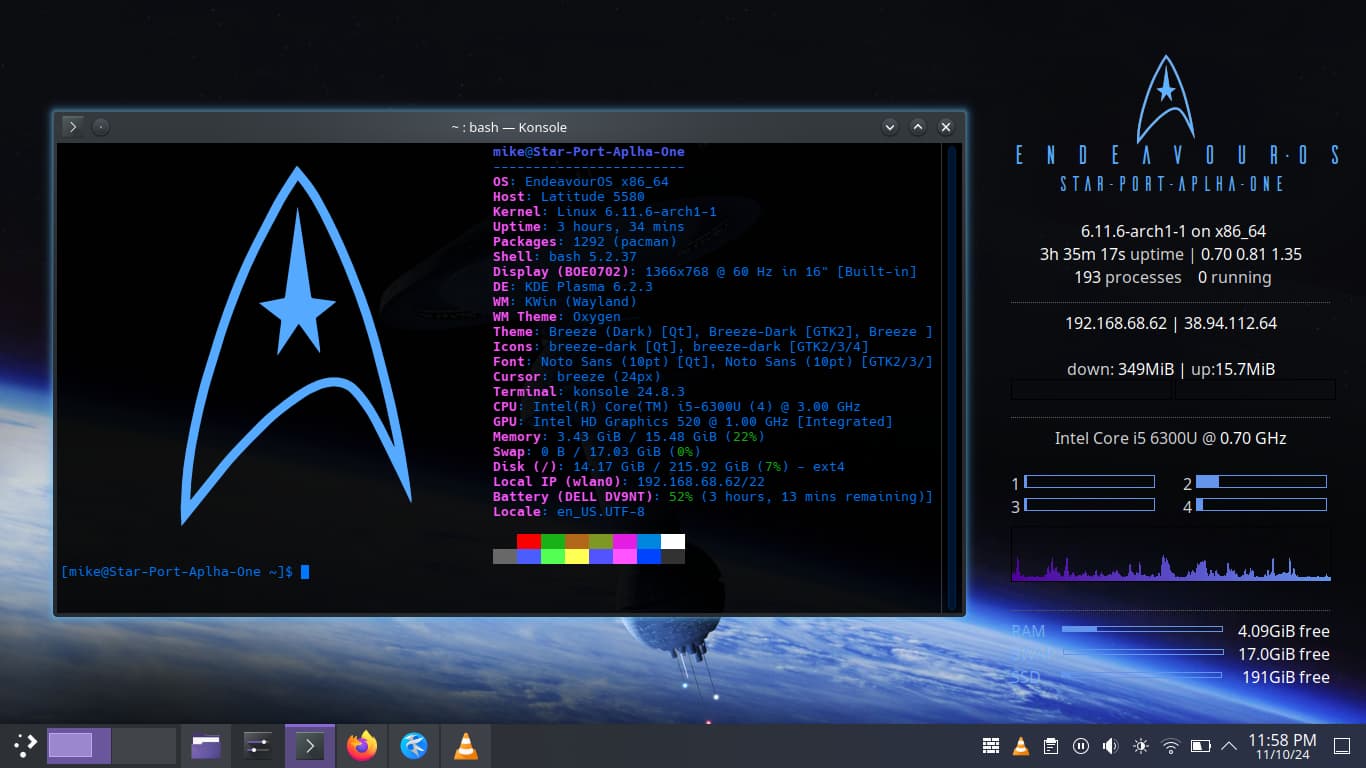Launch VLC from the taskbar
Image resolution: width=1366 pixels, height=768 pixels.
point(465,746)
